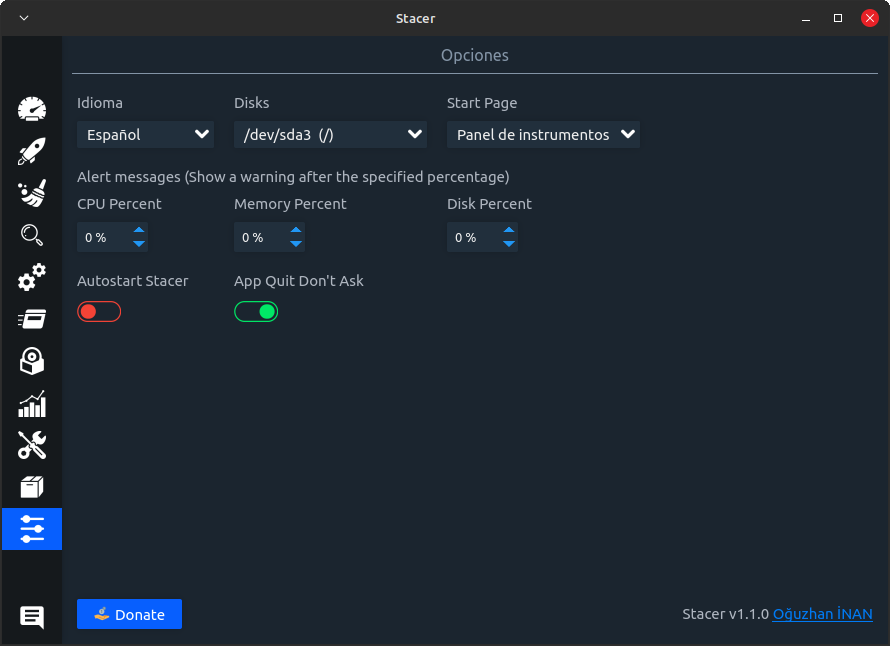Click the Disks label
The height and width of the screenshot is (646, 890).
[251, 103]
